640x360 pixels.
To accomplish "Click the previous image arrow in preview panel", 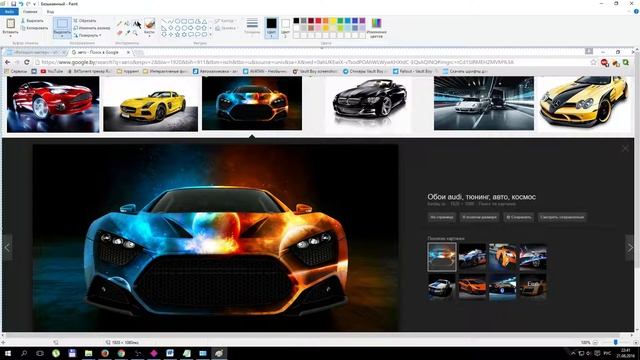I will [x=7, y=247].
